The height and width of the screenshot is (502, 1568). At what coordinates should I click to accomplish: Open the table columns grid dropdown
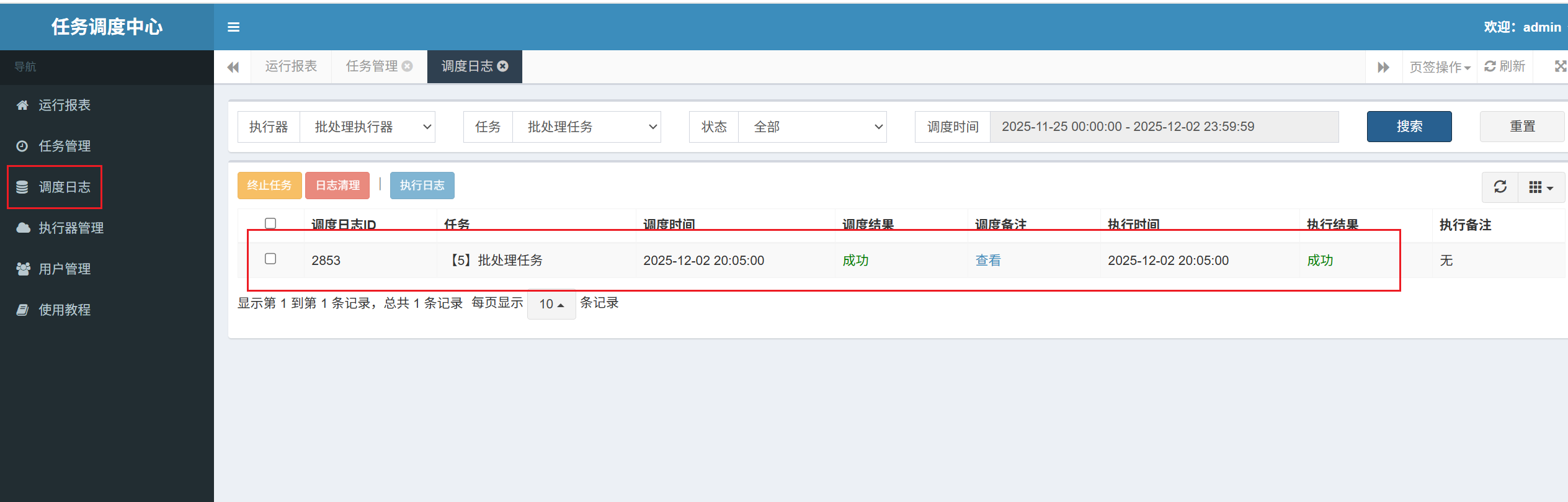point(1541,187)
